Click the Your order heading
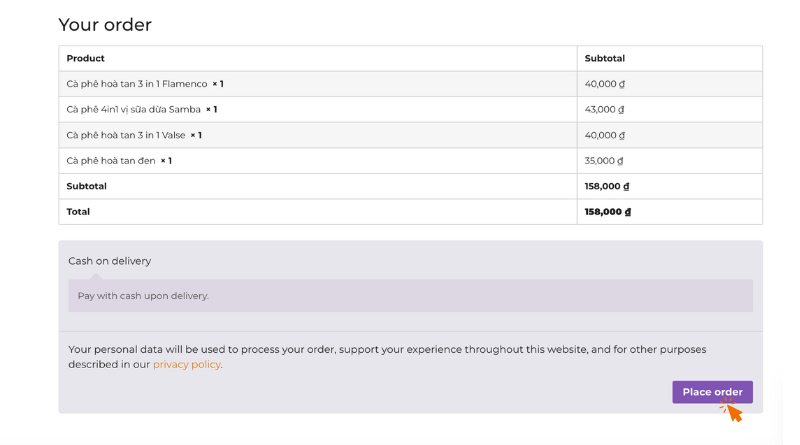Image resolution: width=800 pixels, height=445 pixels. point(105,24)
